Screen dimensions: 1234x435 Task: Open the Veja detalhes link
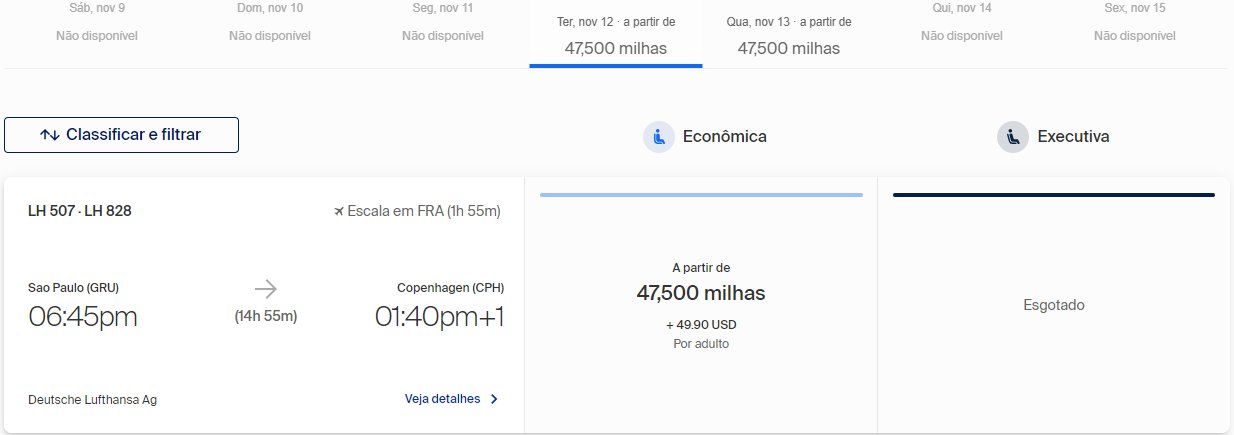[x=442, y=399]
